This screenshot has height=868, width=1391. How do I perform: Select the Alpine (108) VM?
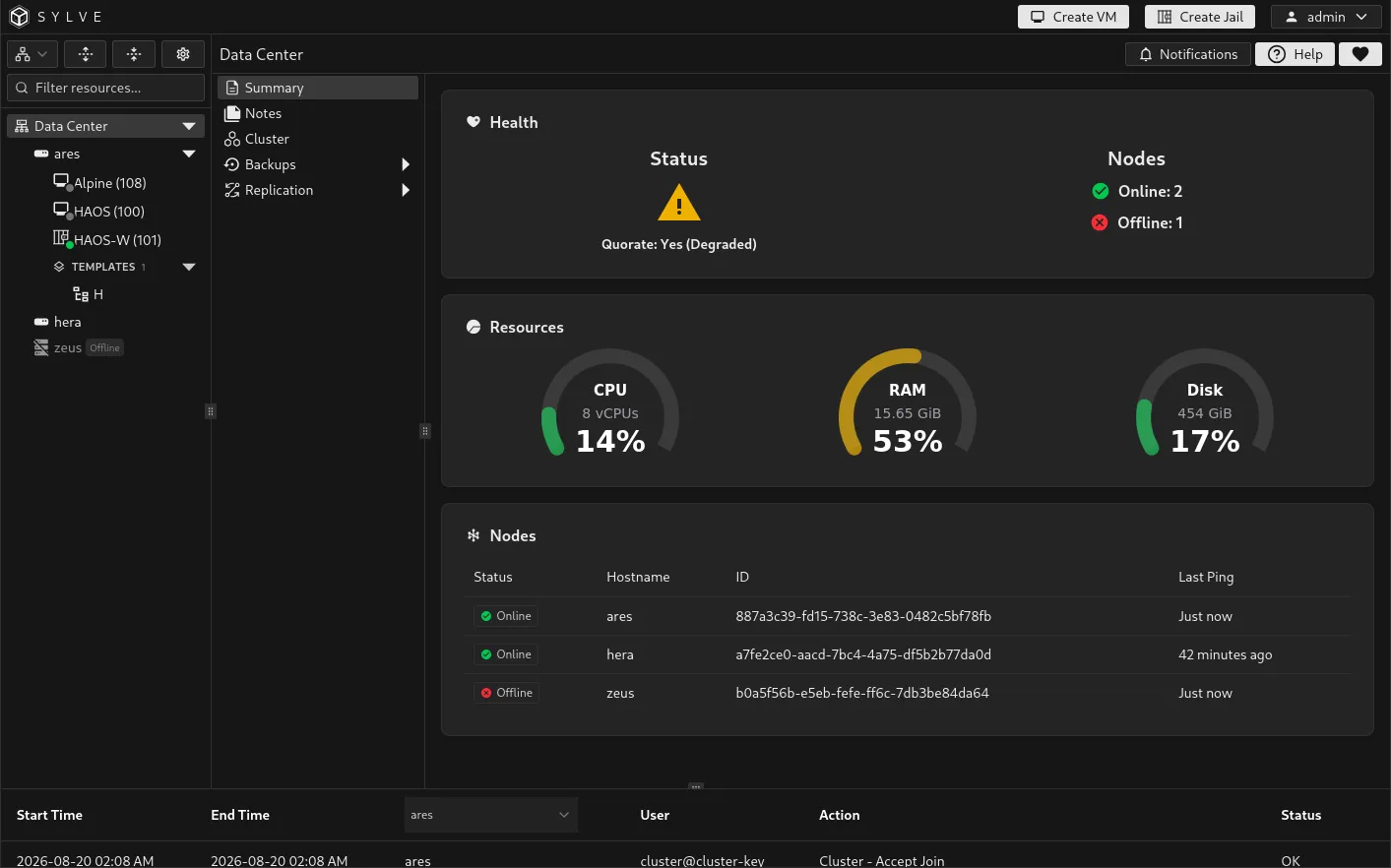tap(99, 183)
